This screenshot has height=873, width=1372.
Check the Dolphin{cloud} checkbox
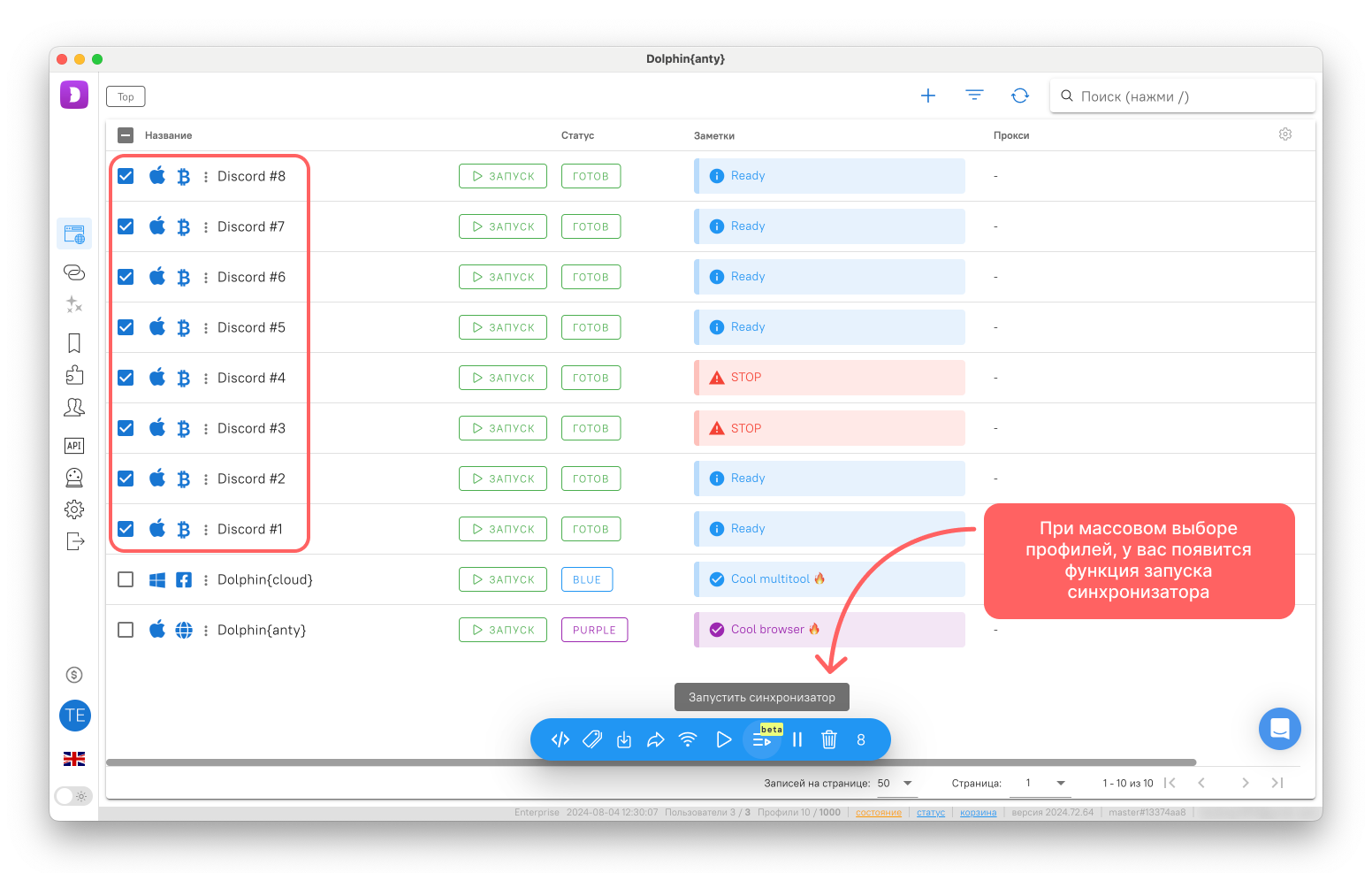(126, 579)
